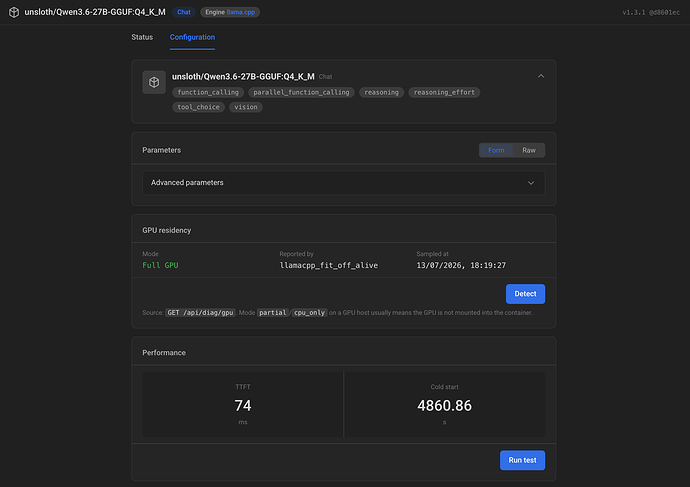Screen dimensions: 690x487
Task: Click the version text v1.3.1 @d8601ec
Action: tap(651, 12)
